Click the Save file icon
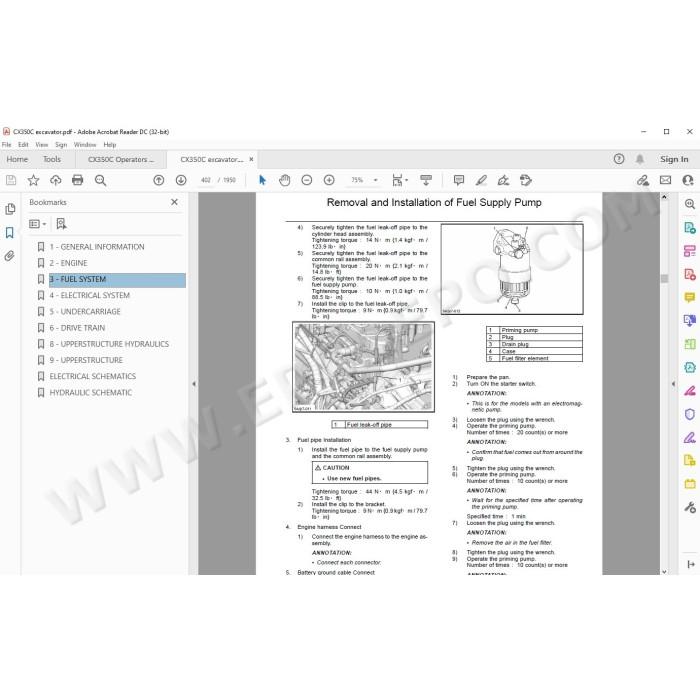The image size is (700, 700). tap(11, 180)
